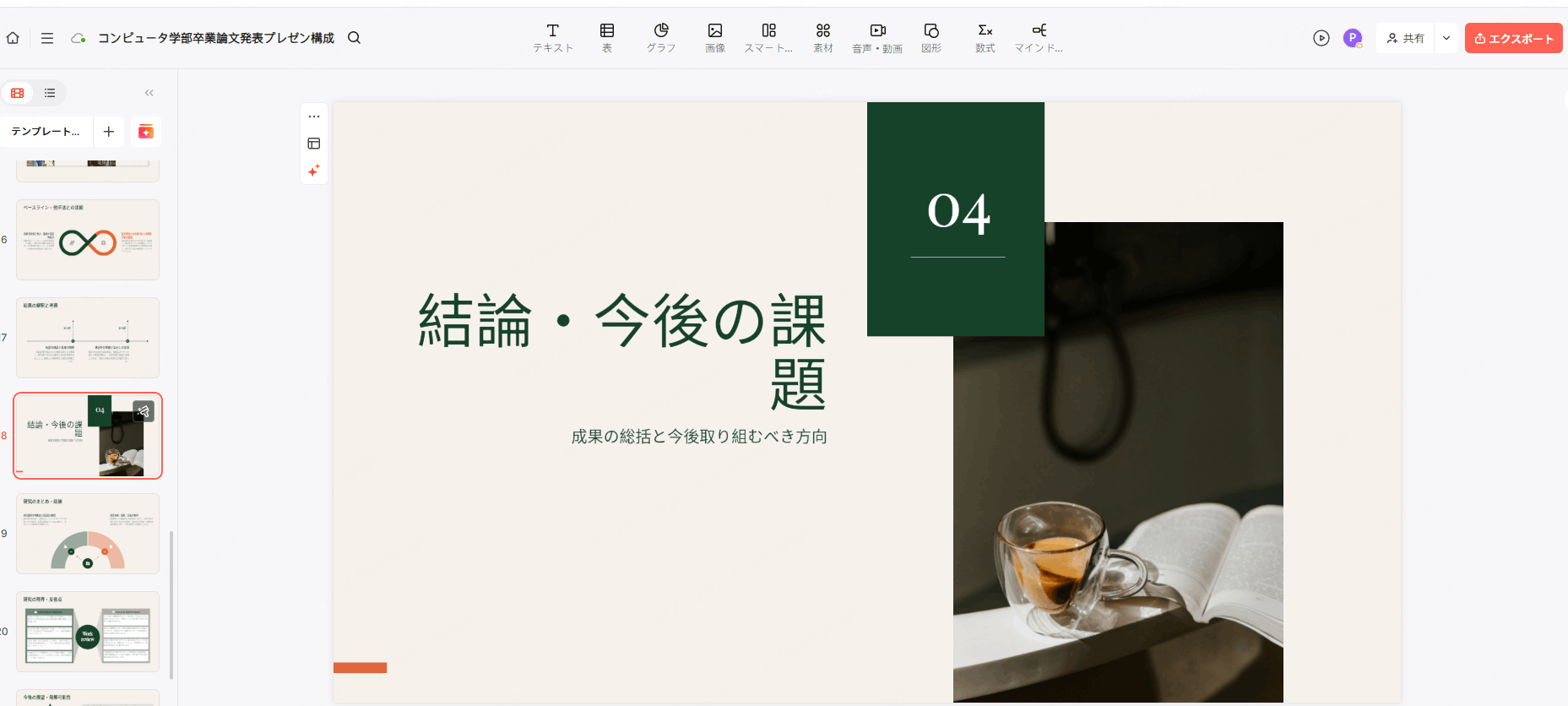
Task: Open the three-dot more options beside slide
Action: point(314,117)
